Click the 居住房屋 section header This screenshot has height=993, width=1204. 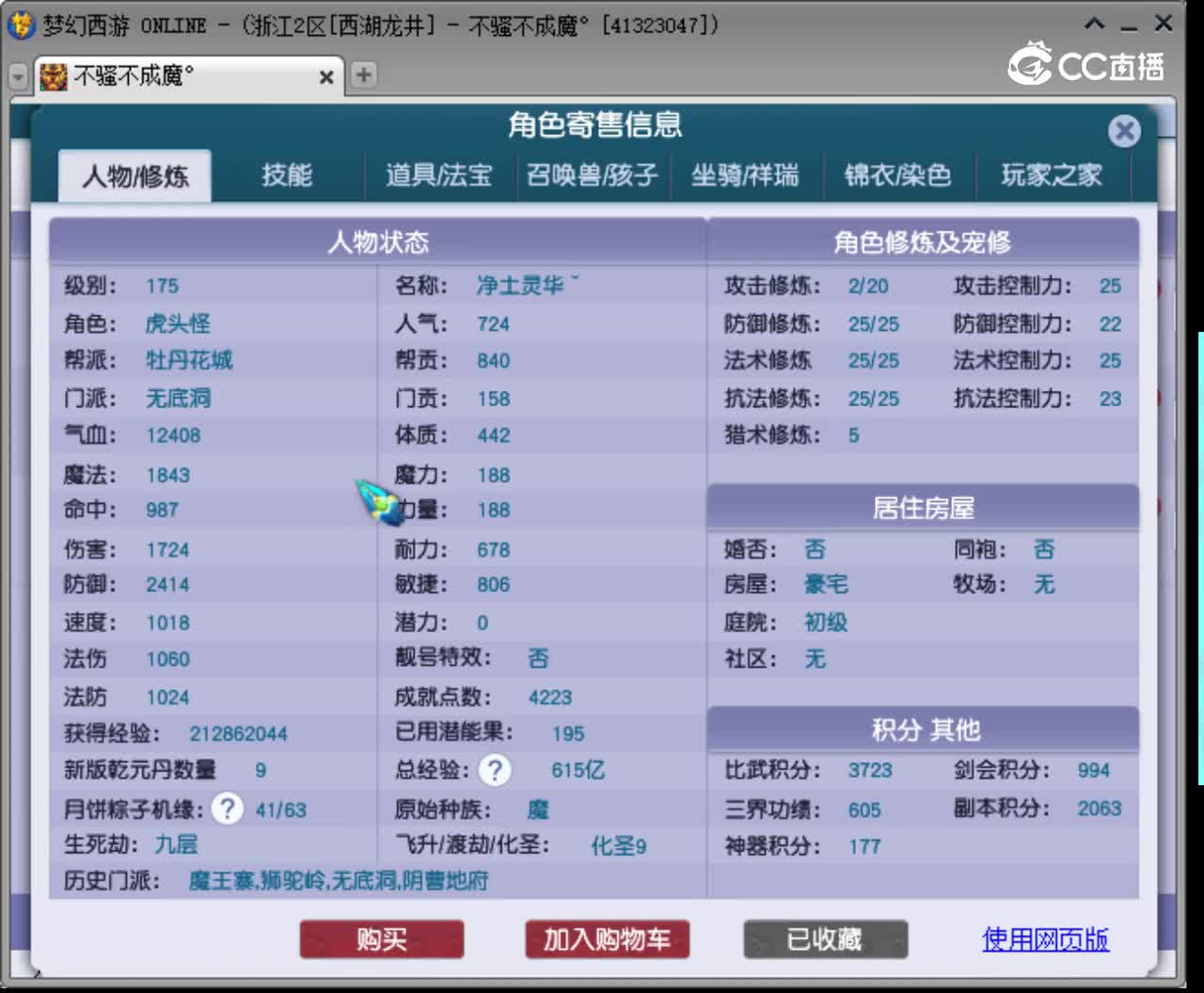point(923,509)
